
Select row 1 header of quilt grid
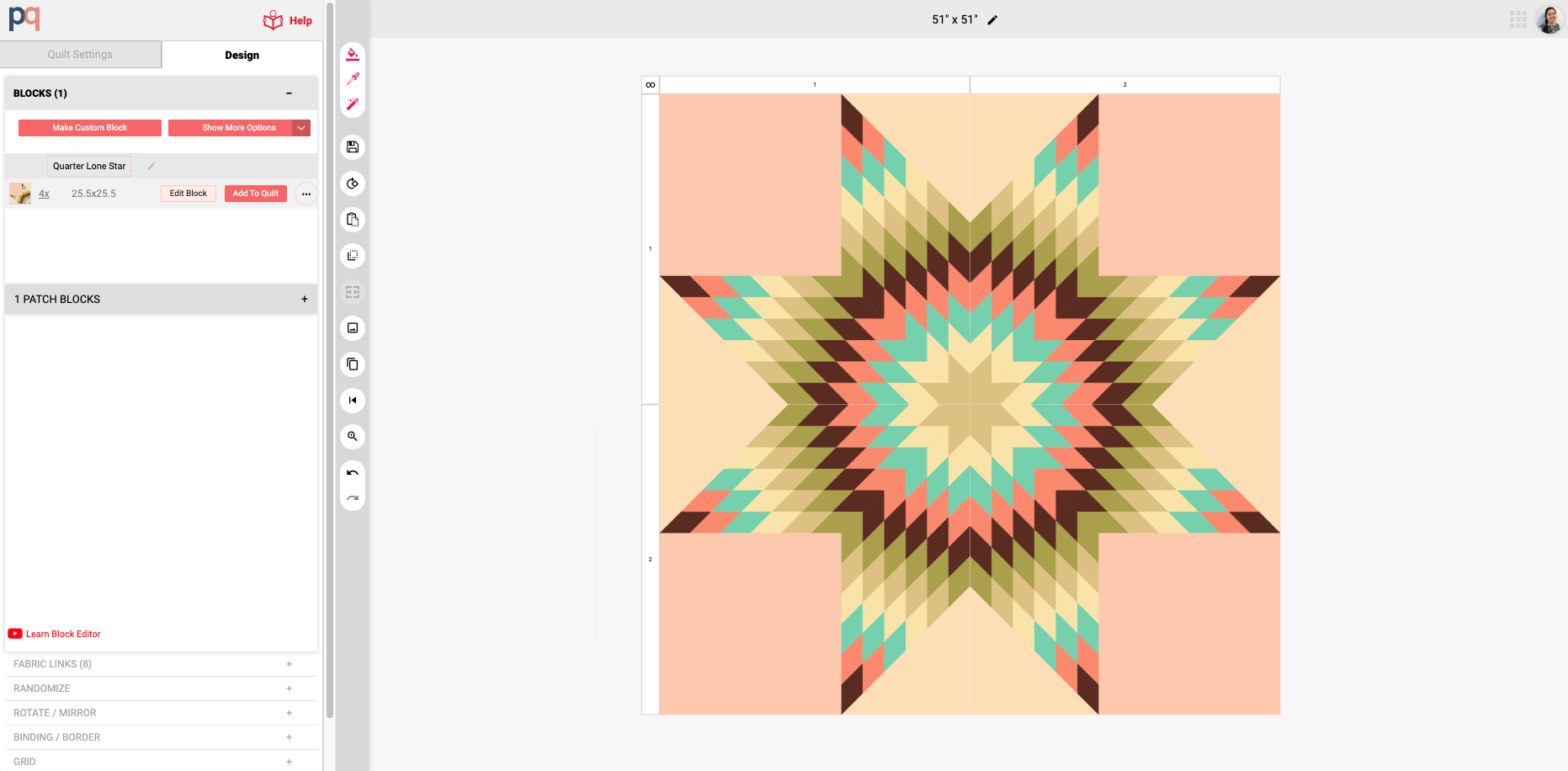tap(651, 249)
